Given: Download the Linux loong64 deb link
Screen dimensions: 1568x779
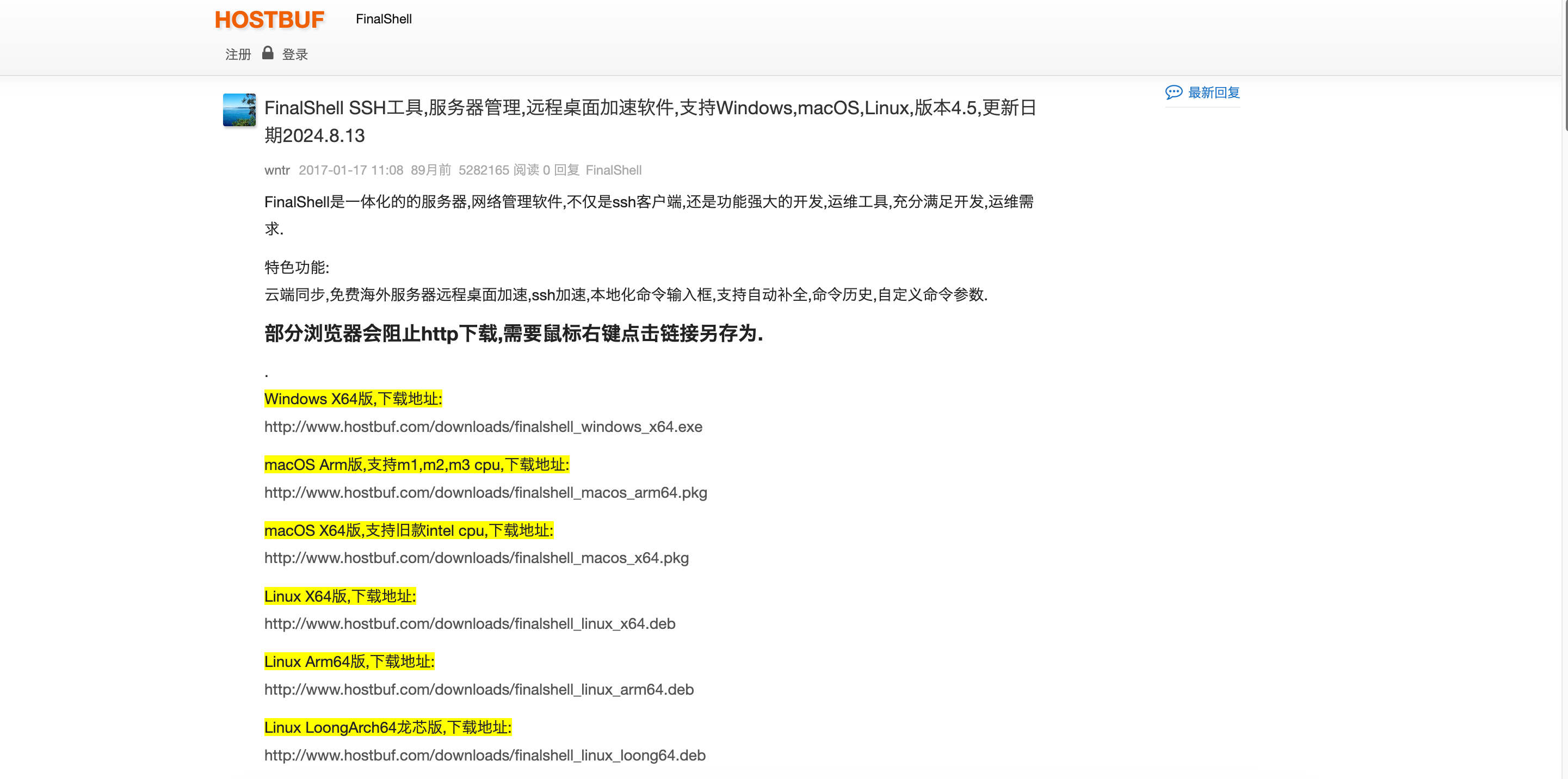Looking at the screenshot, I should click(485, 755).
